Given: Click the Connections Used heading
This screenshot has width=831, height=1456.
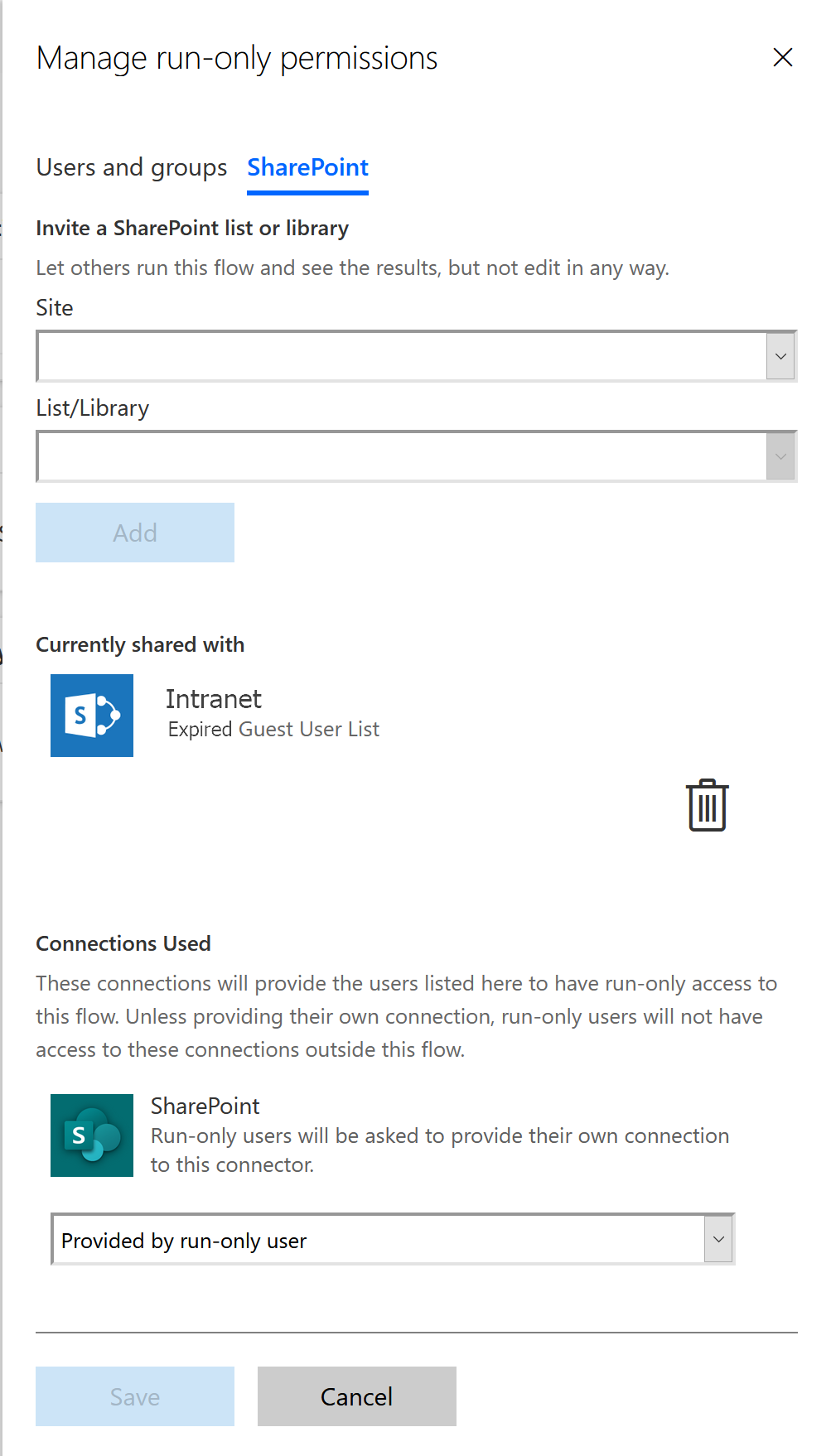Looking at the screenshot, I should 123,943.
